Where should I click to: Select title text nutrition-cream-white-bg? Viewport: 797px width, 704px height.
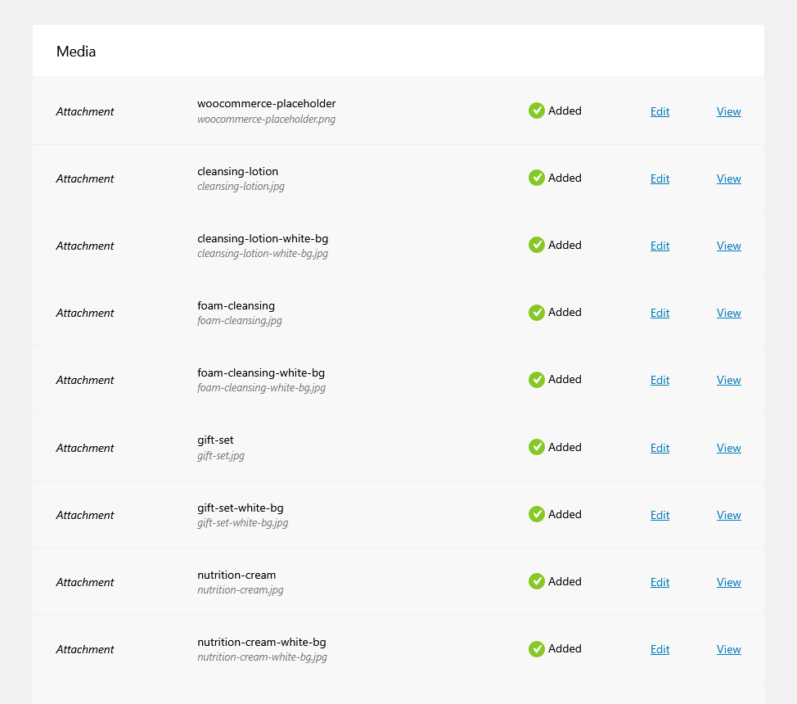pyautogui.click(x=262, y=642)
